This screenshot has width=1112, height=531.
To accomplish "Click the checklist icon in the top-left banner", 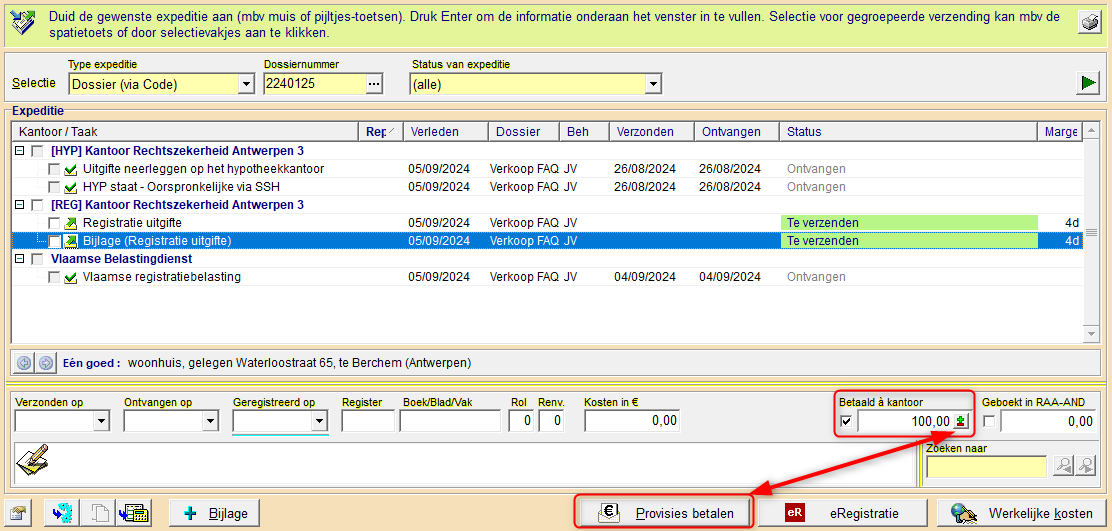I will click(24, 23).
